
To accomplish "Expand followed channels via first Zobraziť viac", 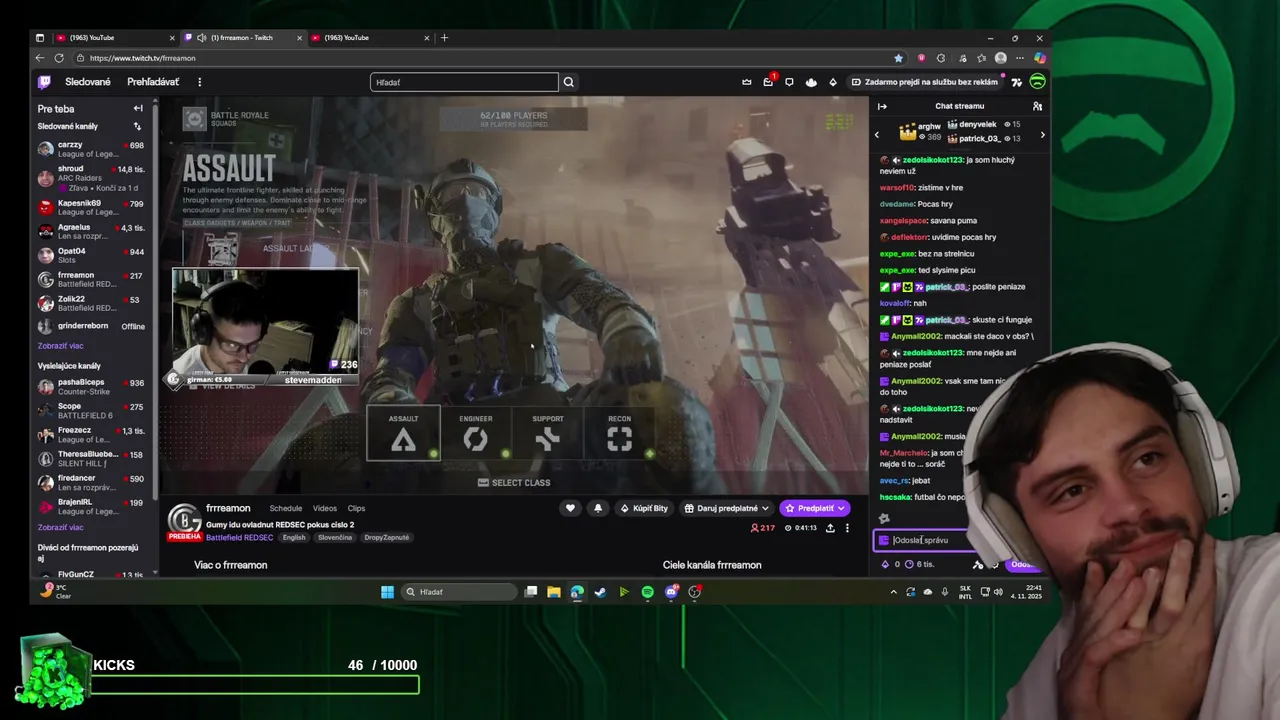I will coord(60,346).
